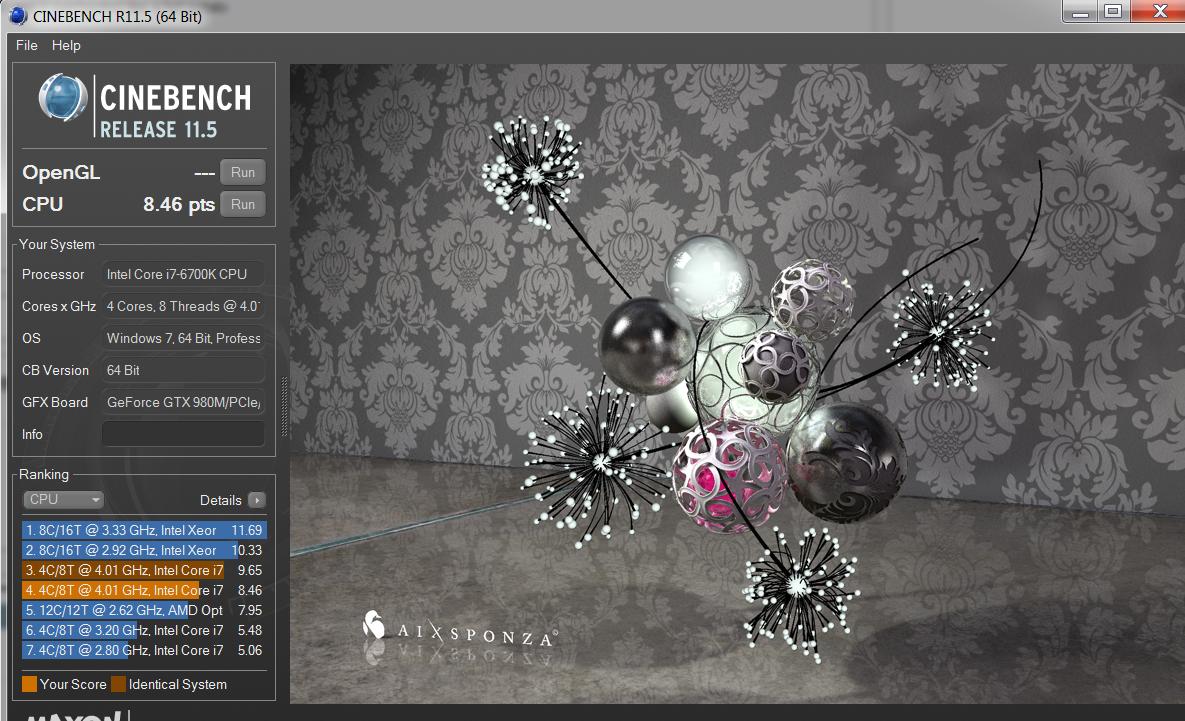The width and height of the screenshot is (1185, 721).
Task: Select ranking entry 2 scoring 10.33
Action: [x=144, y=550]
